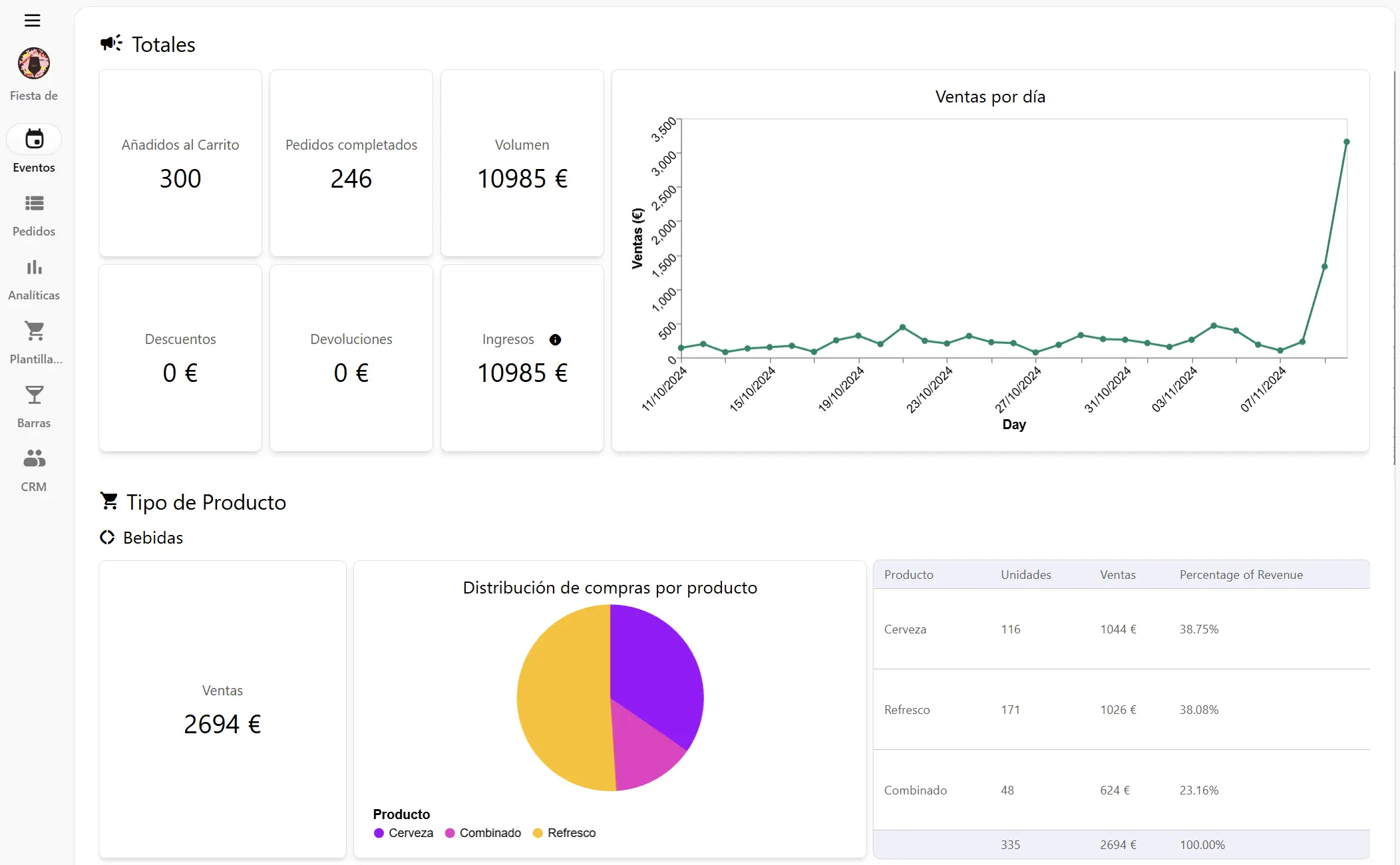
Task: Click the Refresco table row name
Action: coord(907,710)
